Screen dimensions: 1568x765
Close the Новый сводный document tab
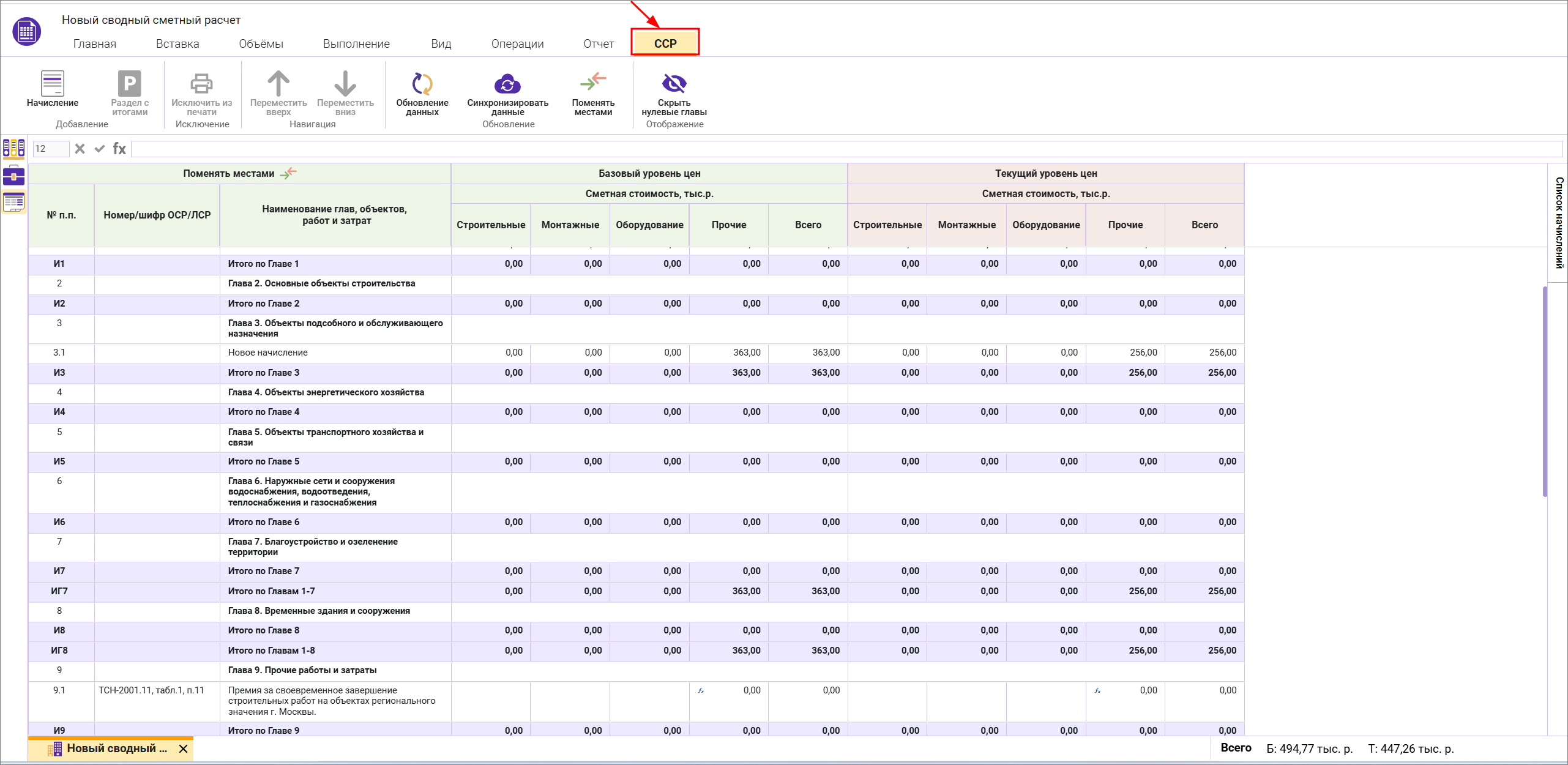pos(183,748)
